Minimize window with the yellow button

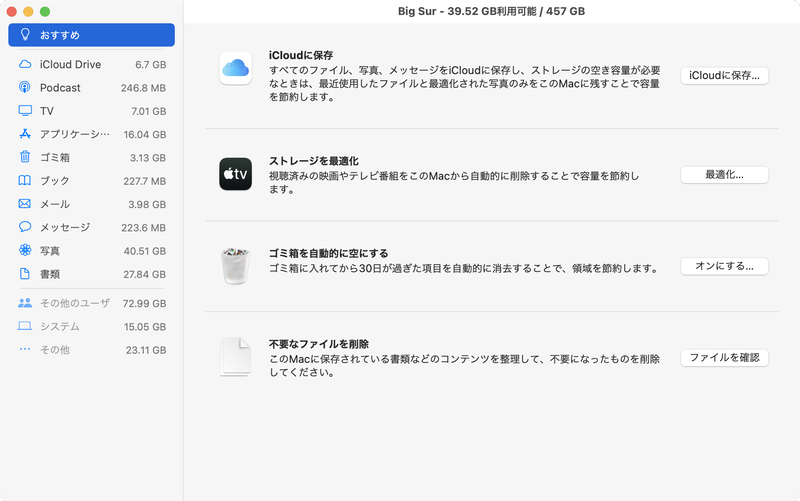click(x=29, y=11)
